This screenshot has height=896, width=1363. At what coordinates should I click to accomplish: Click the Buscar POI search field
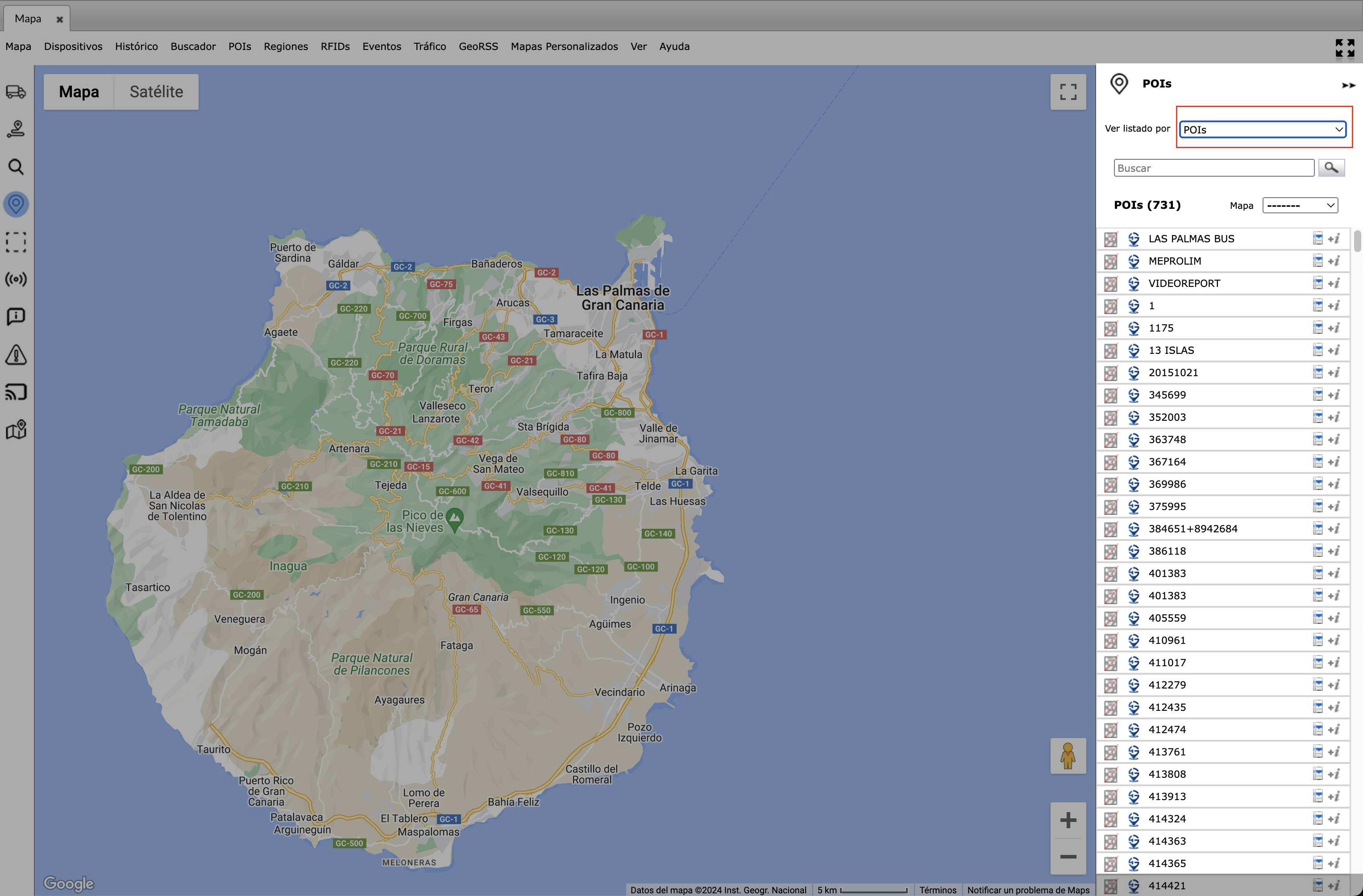(1213, 168)
